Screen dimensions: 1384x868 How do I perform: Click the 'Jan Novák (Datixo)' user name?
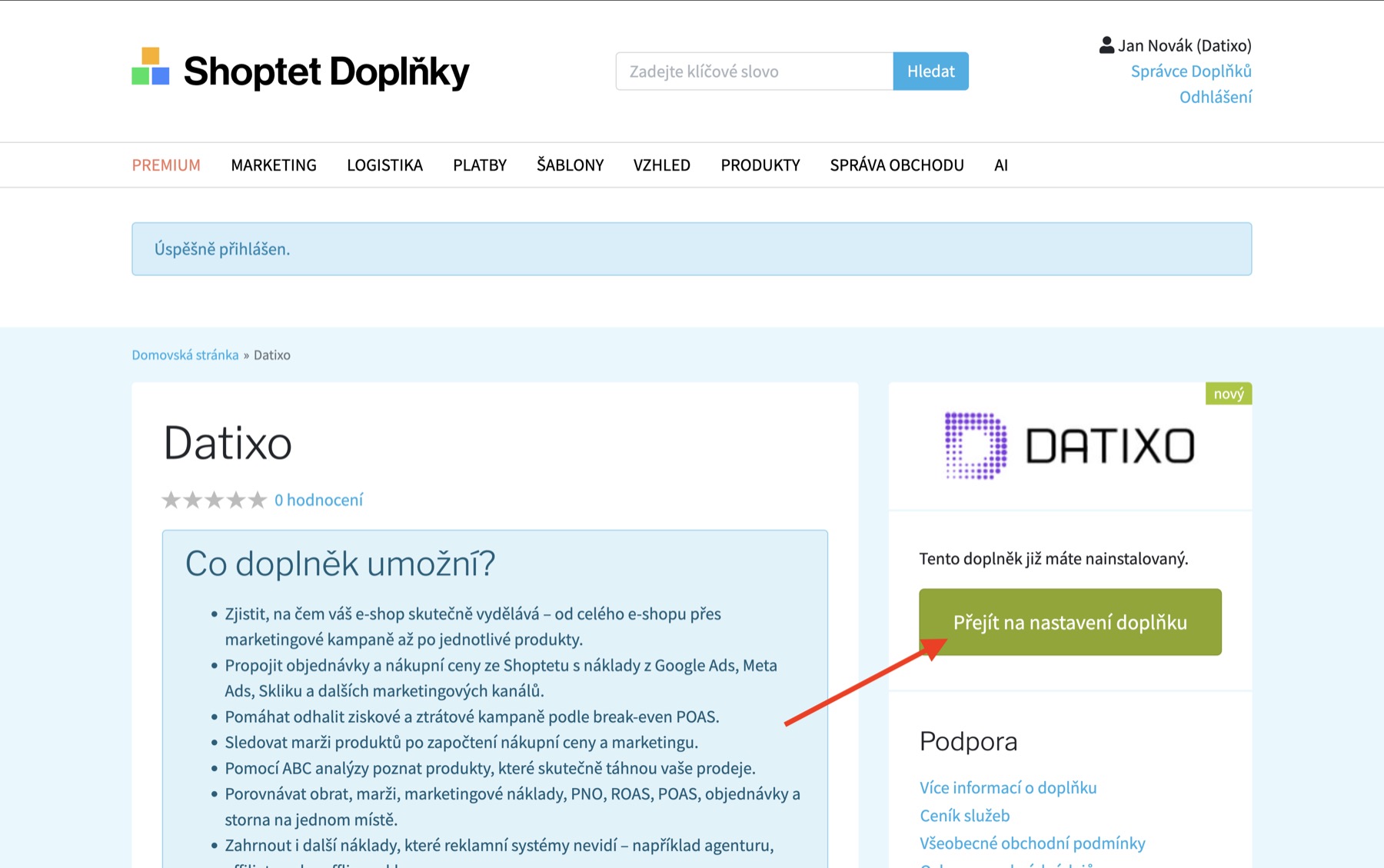point(1184,45)
